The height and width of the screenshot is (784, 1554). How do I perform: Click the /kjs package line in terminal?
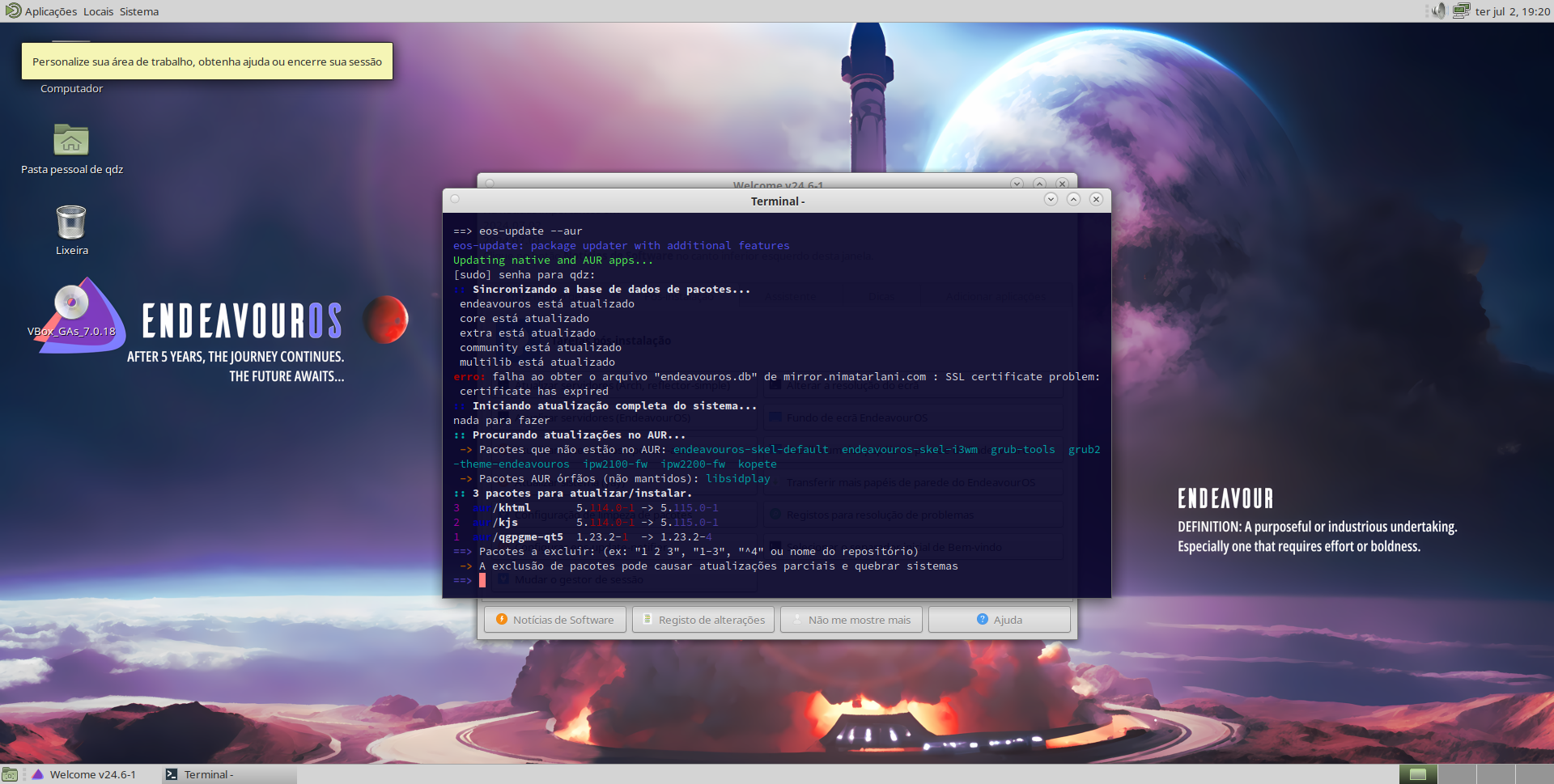click(586, 523)
